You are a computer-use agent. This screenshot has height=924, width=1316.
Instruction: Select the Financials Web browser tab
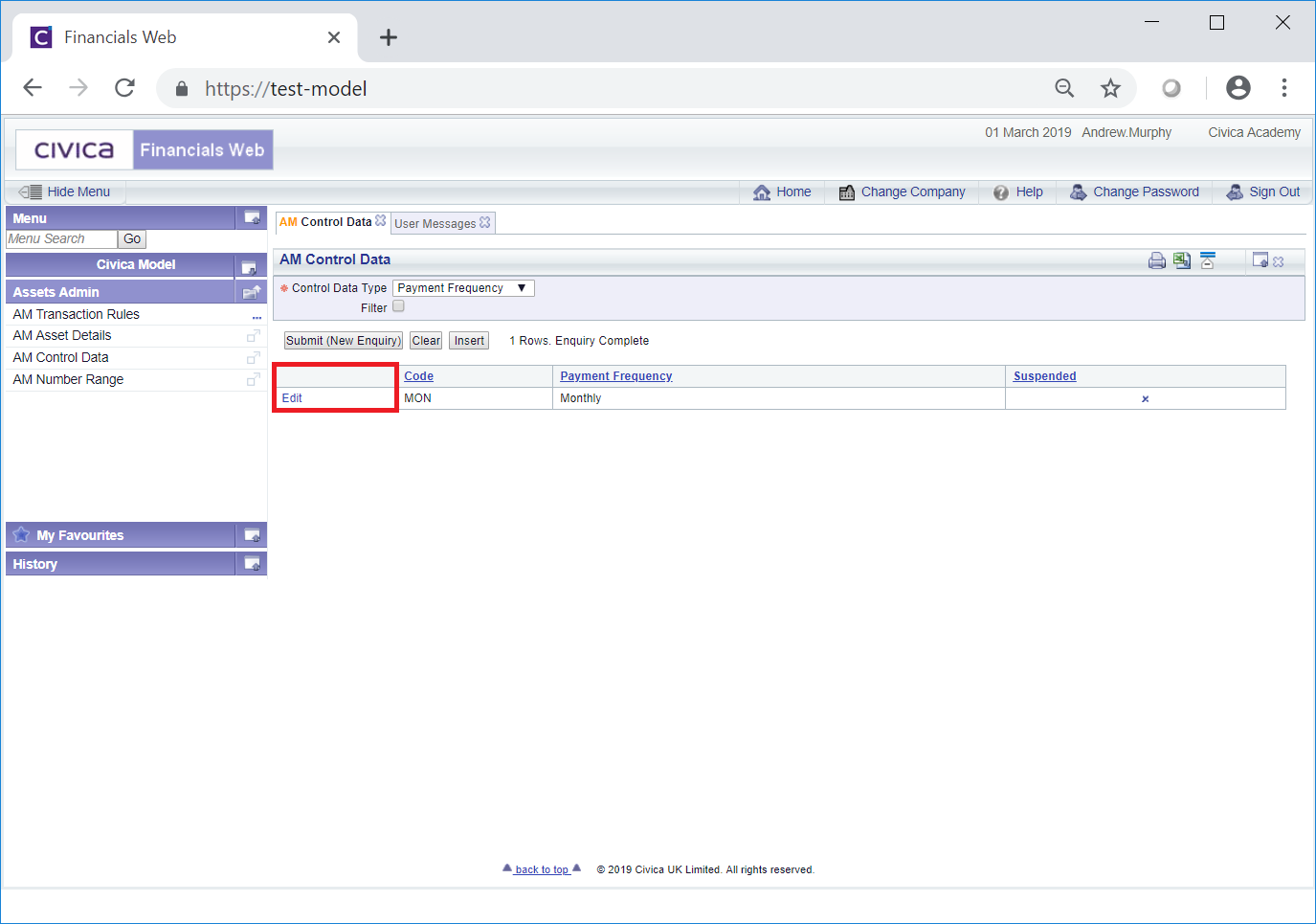(185, 37)
